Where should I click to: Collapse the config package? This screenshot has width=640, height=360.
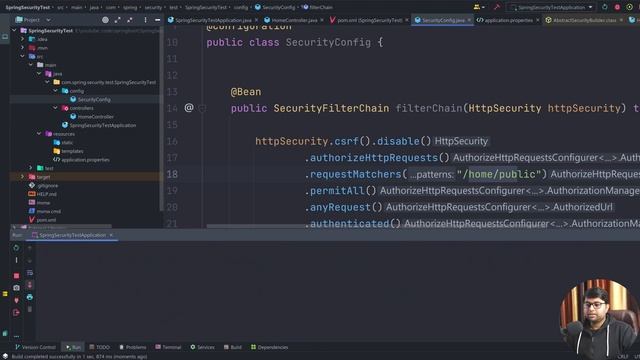(55, 91)
